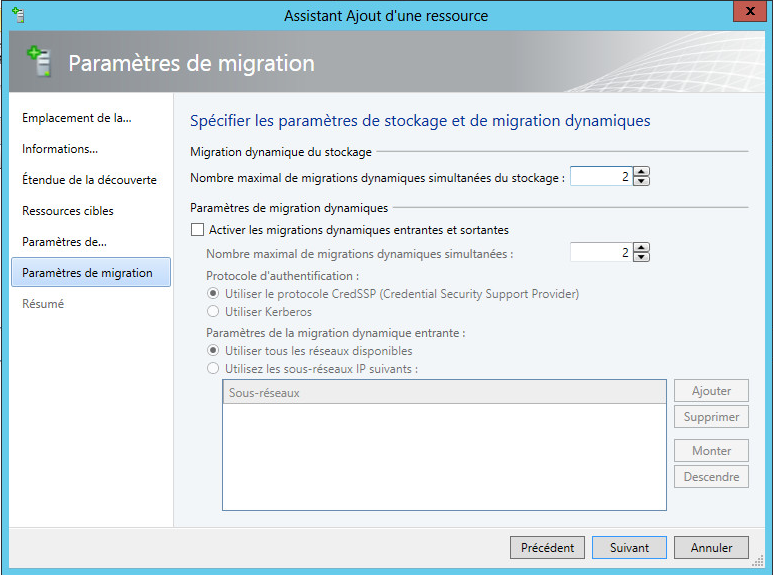Select the Informations... step in sidebar
Image resolution: width=773 pixels, height=575 pixels.
pos(60,149)
